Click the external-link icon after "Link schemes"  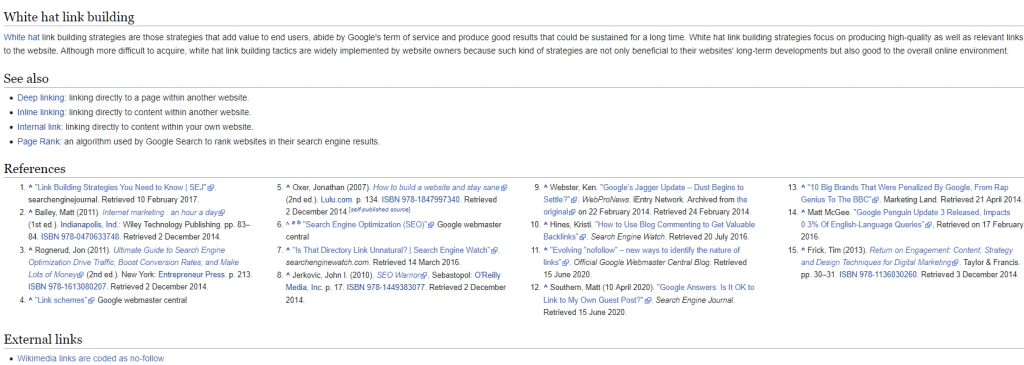click(92, 300)
